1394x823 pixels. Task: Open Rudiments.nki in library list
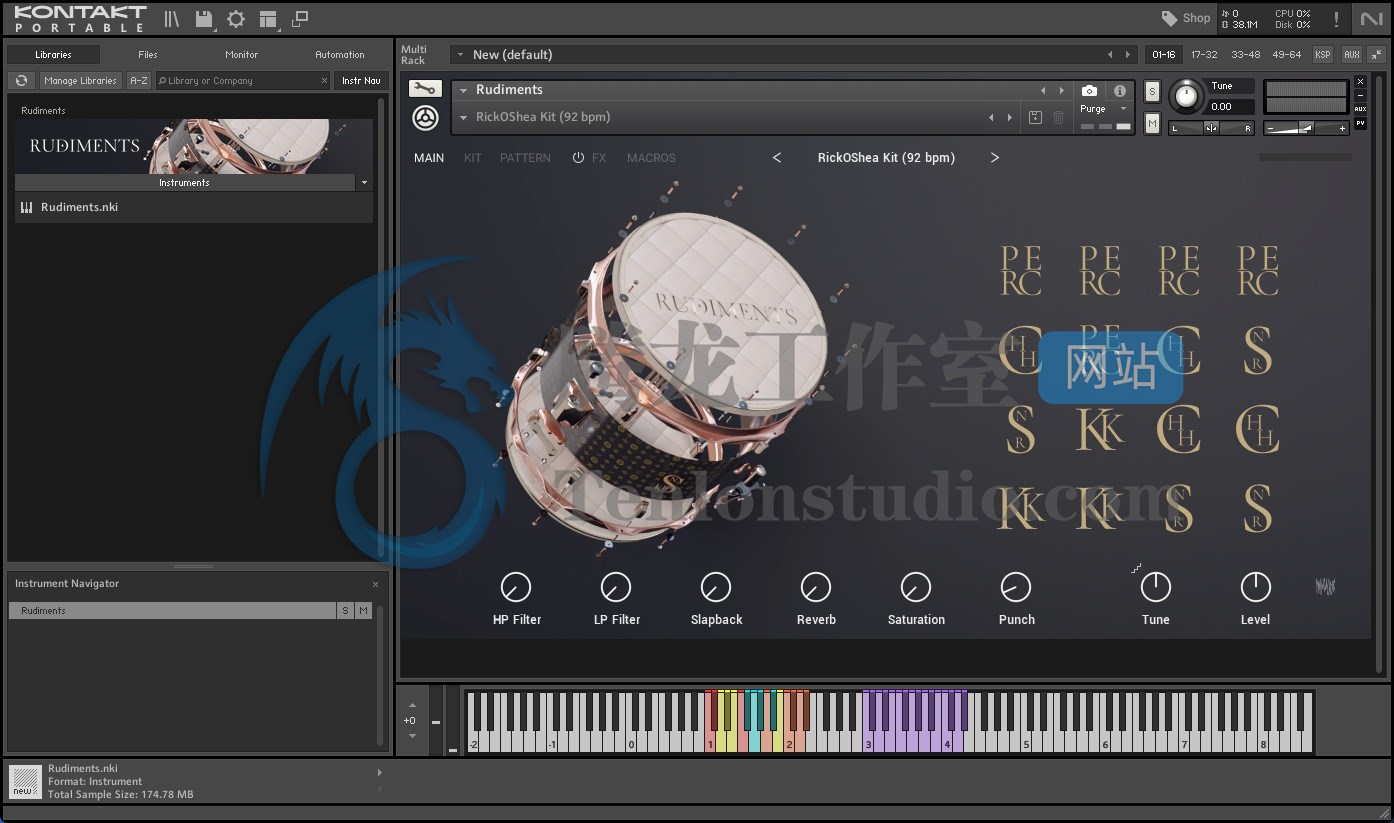(x=194, y=208)
